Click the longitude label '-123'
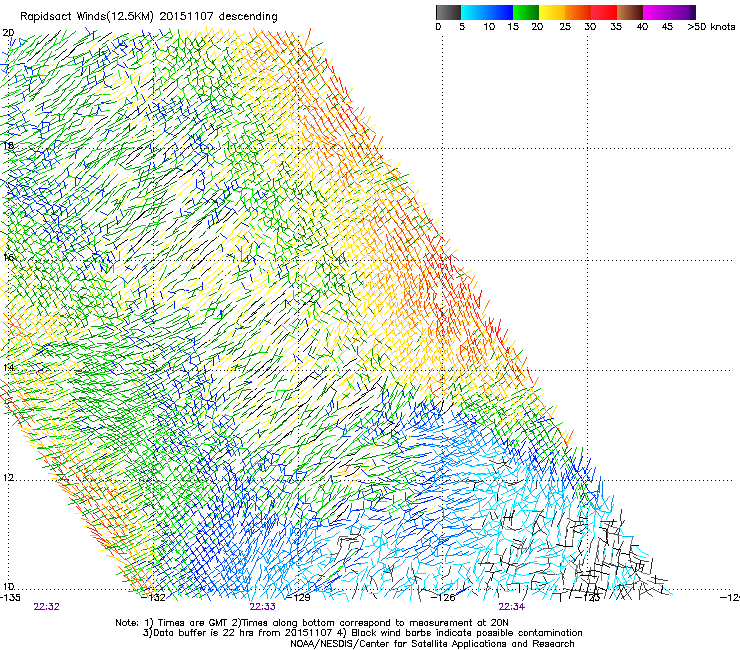The height and width of the screenshot is (650, 740). pos(589,598)
